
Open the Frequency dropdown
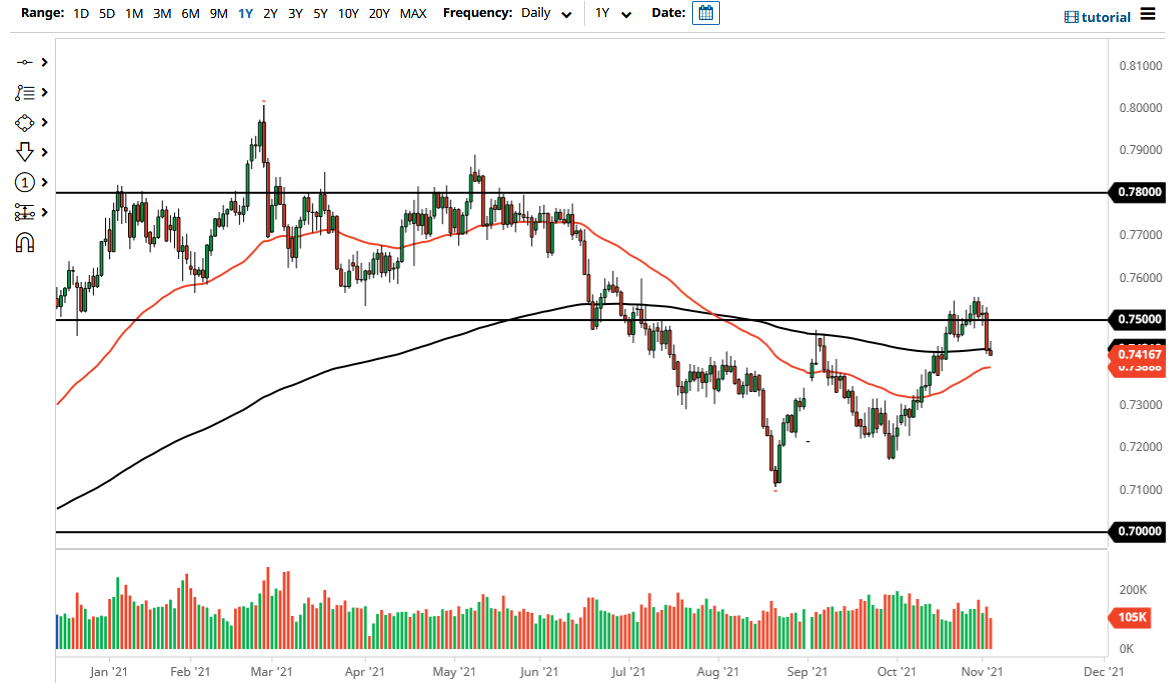coord(545,14)
